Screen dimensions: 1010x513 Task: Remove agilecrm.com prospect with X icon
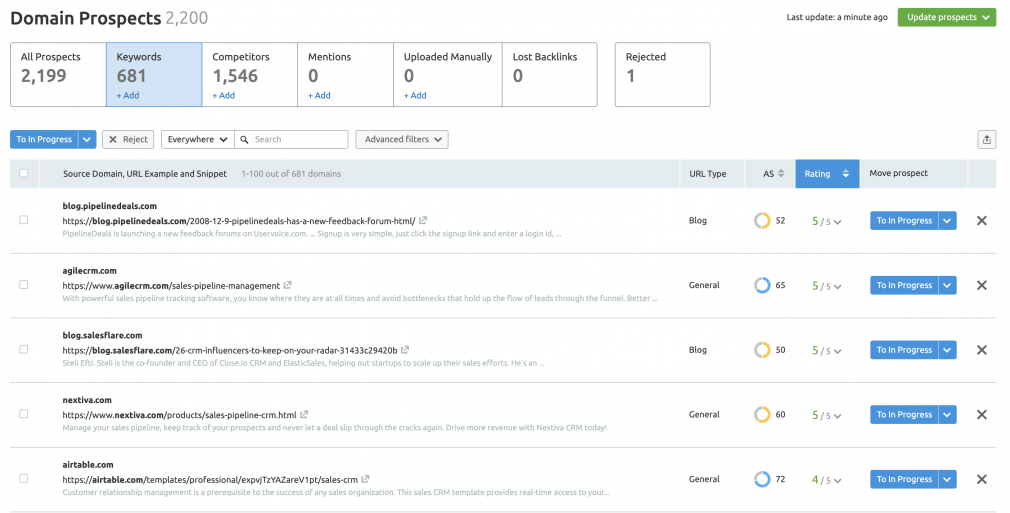(x=982, y=285)
